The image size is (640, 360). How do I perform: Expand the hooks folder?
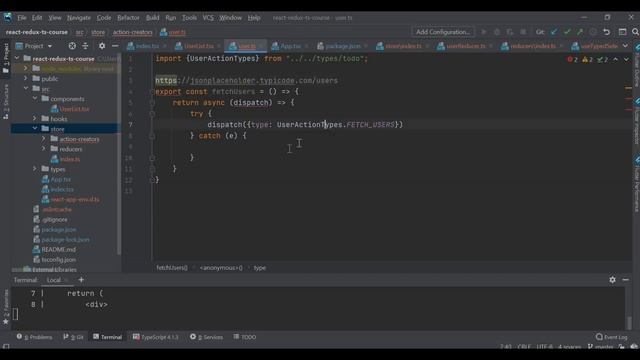tap(35, 119)
